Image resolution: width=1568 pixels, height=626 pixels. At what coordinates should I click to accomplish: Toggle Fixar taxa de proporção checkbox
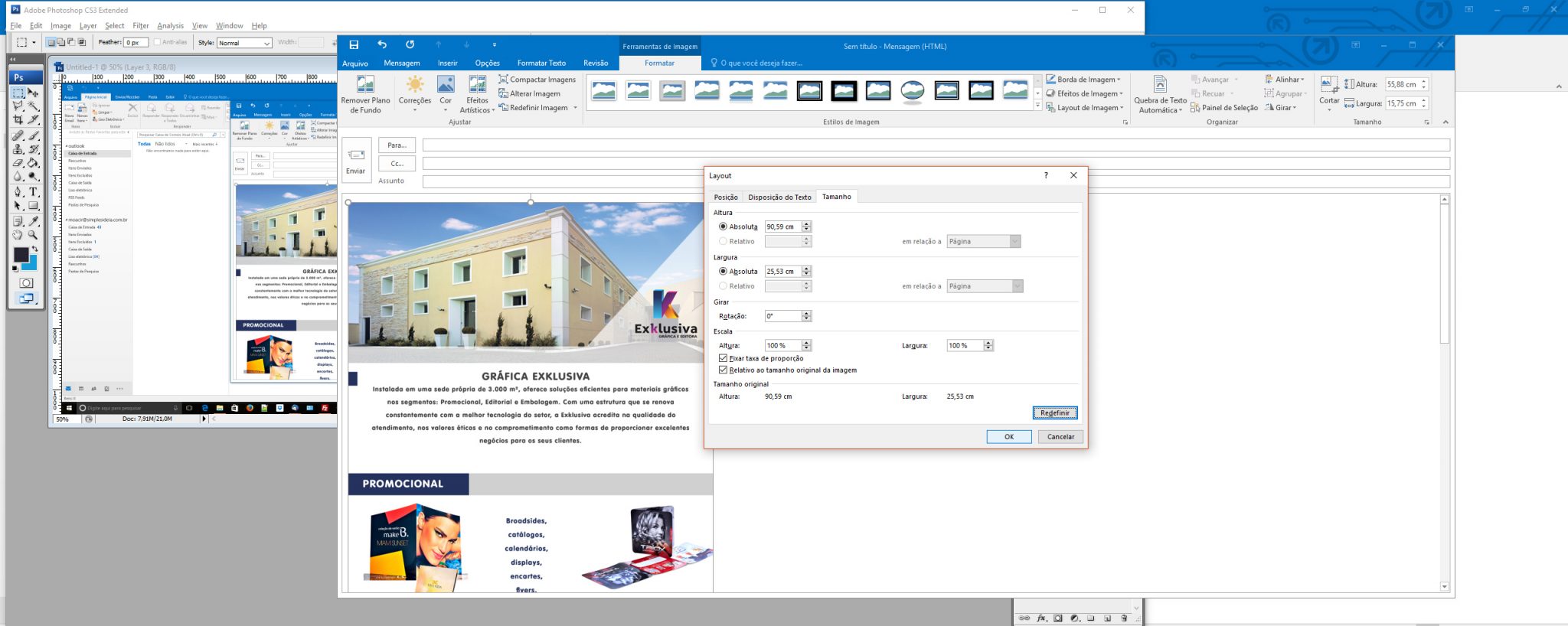point(723,358)
